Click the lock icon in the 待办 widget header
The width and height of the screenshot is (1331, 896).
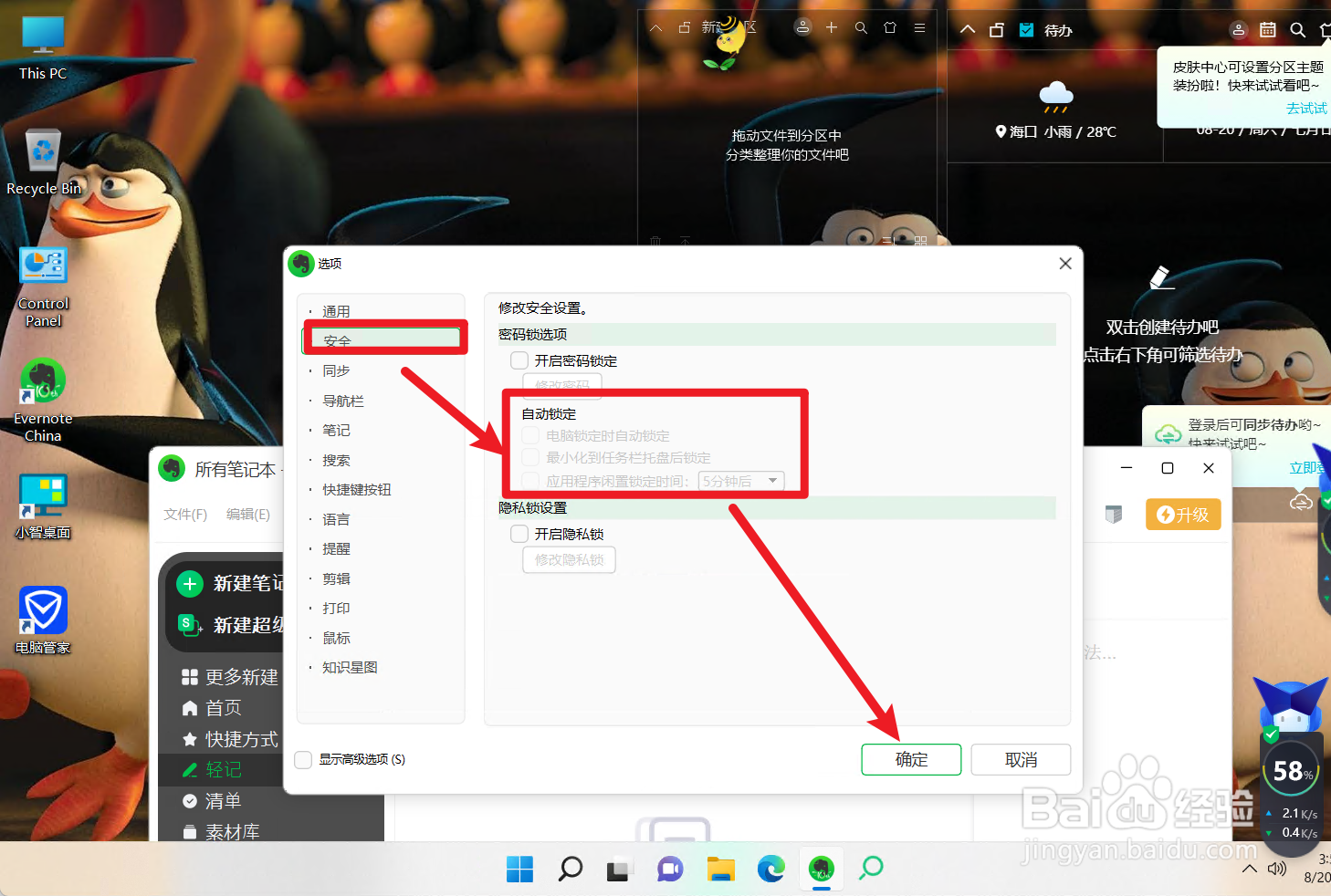[997, 30]
